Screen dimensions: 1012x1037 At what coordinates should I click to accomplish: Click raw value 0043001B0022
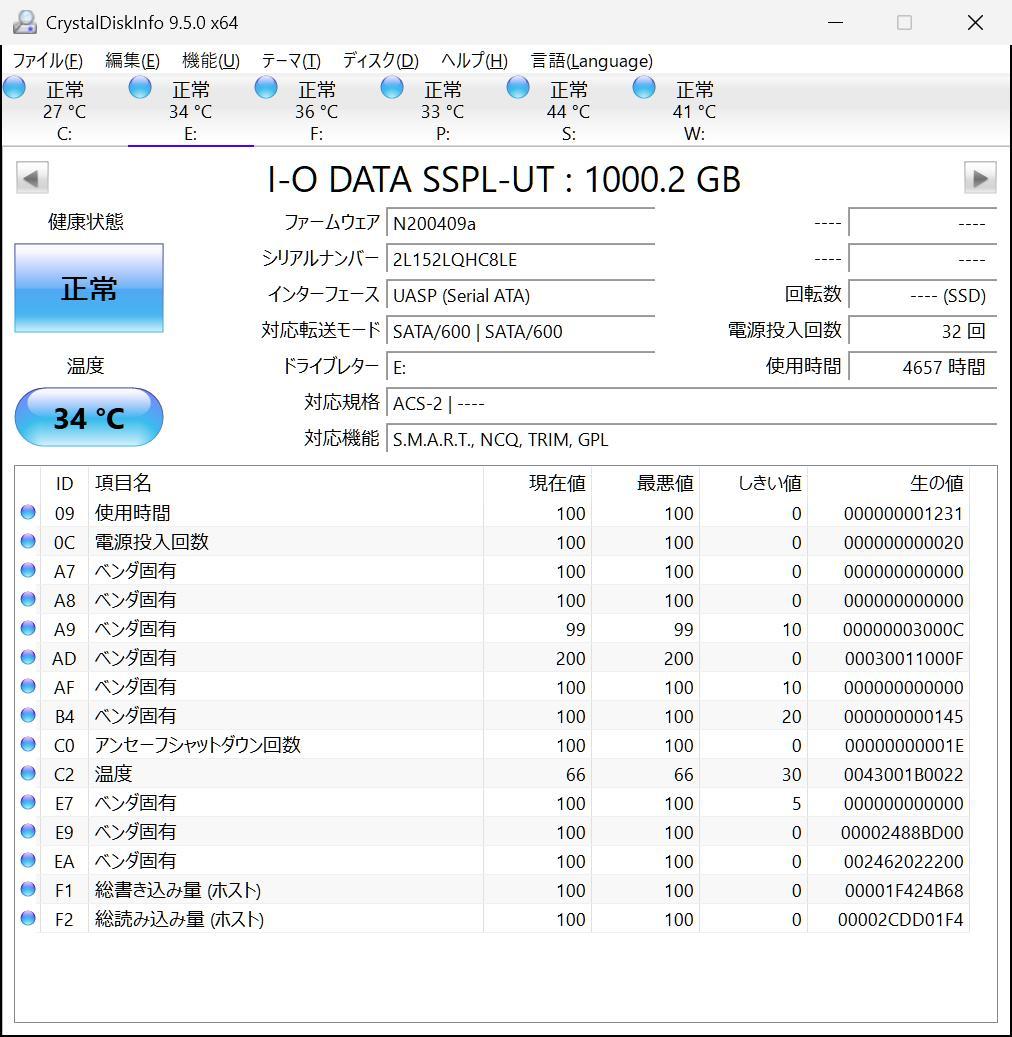point(903,774)
